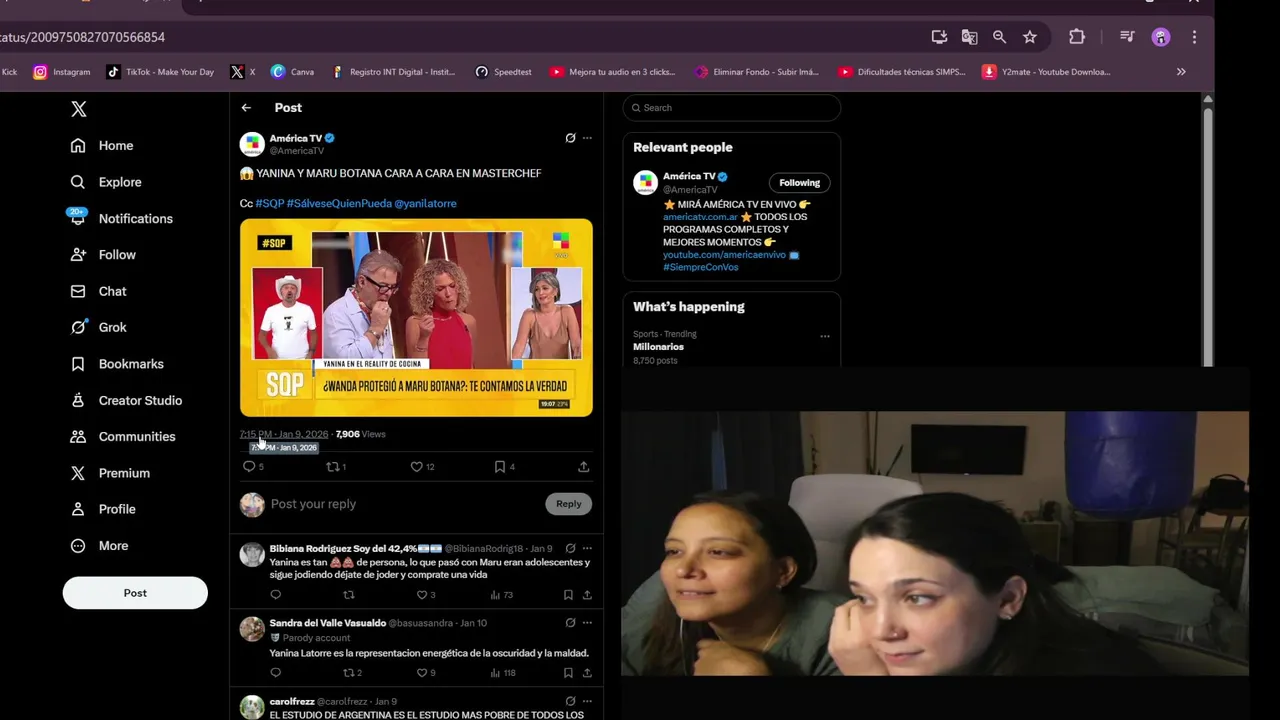Repost Bibiana Rodriguez's reply

349,595
